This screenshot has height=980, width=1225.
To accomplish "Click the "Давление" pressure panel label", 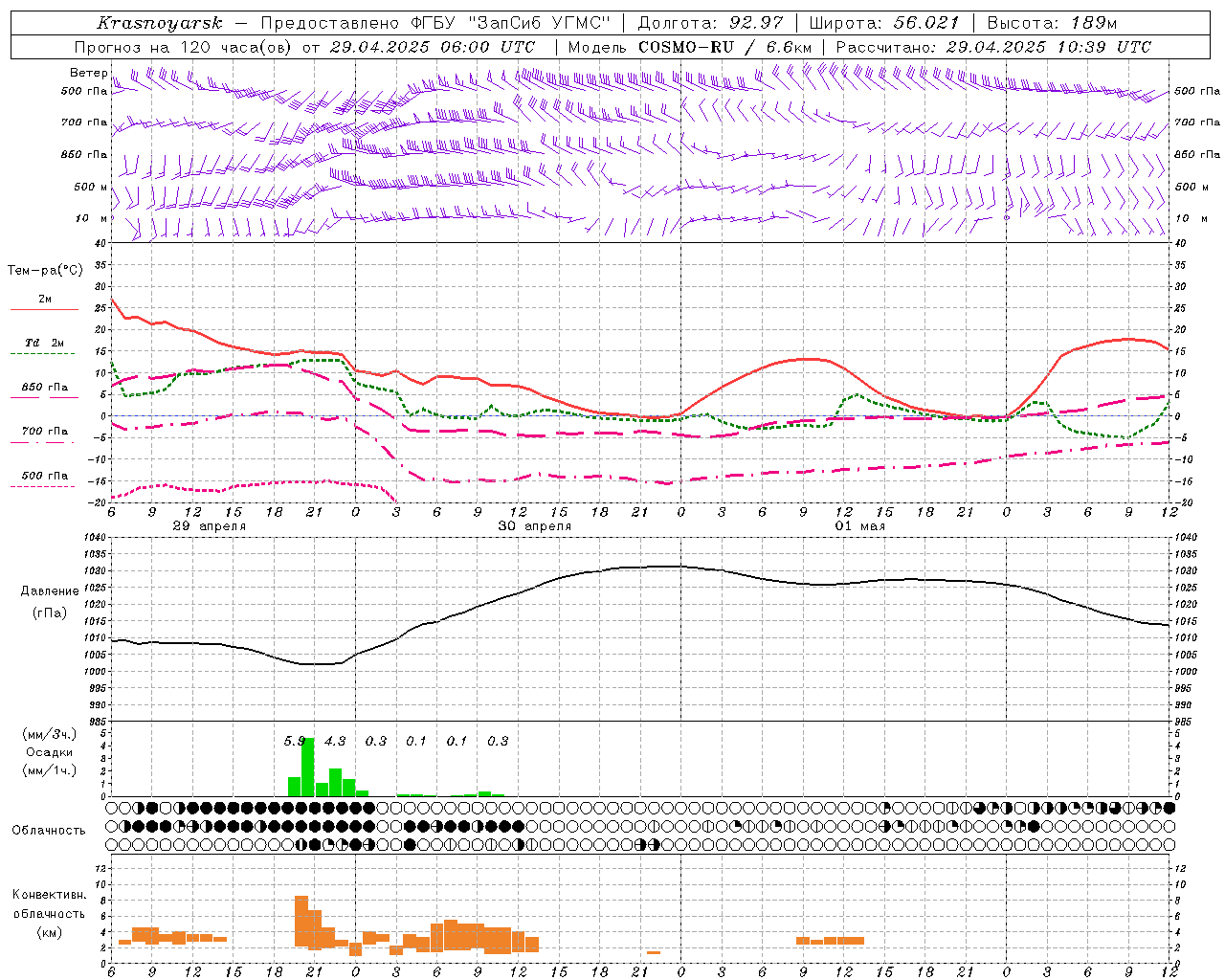I will click(50, 591).
